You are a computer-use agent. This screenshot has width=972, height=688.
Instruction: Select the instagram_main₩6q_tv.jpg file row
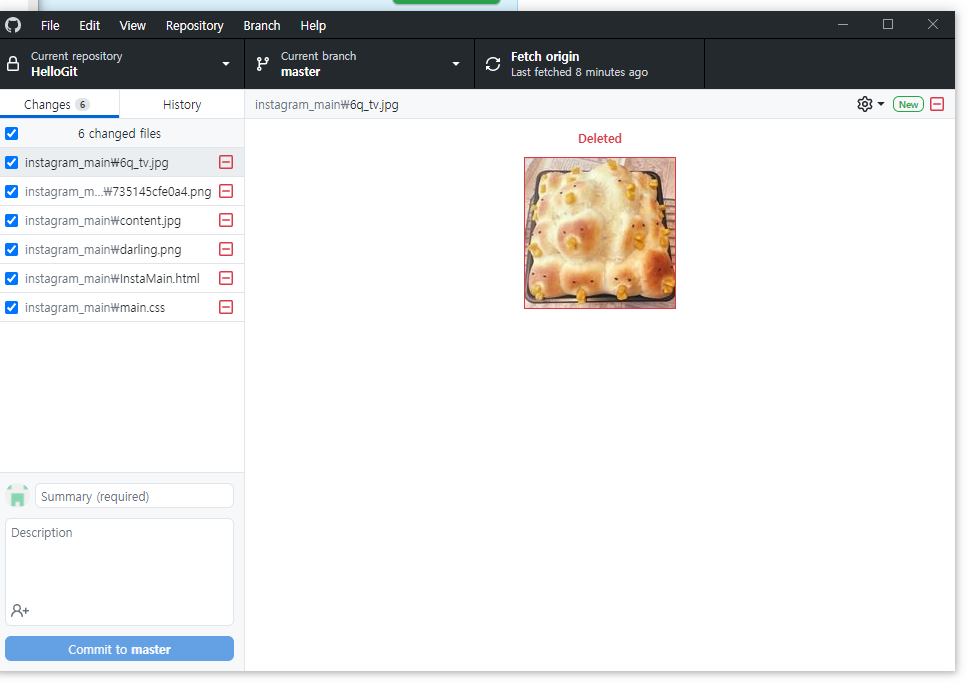[122, 162]
